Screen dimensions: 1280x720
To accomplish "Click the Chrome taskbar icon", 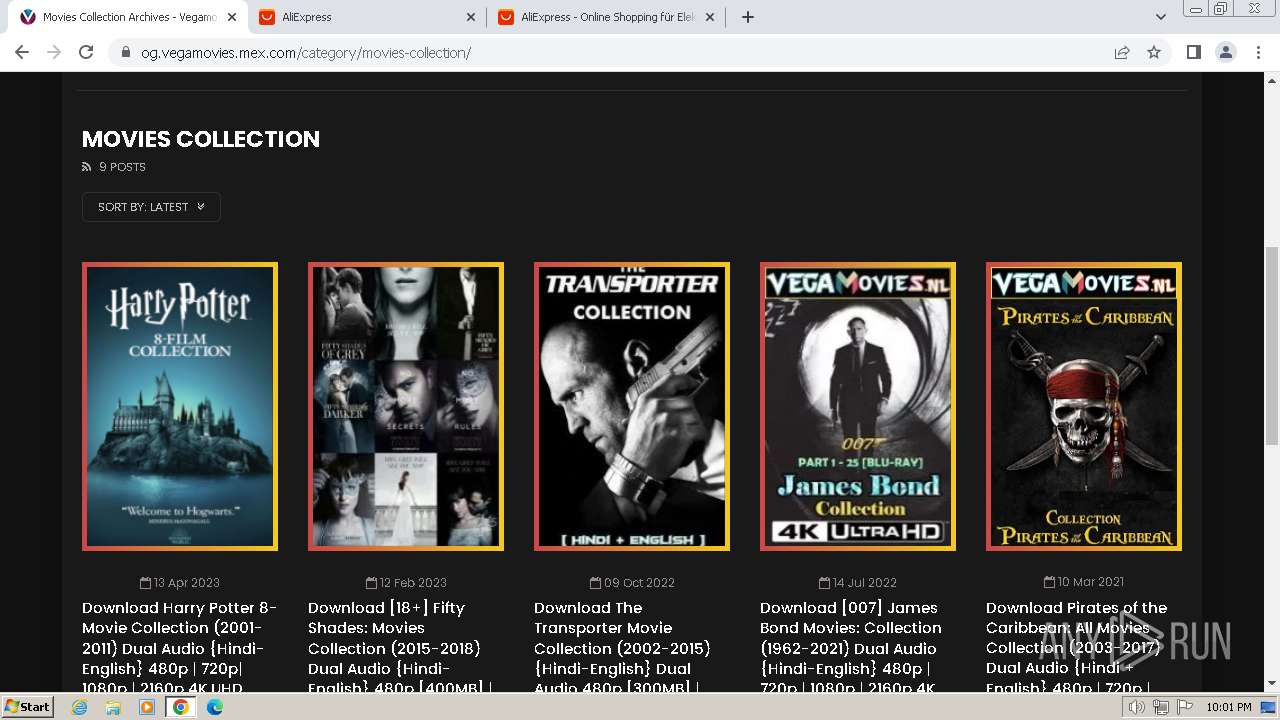I will tap(181, 707).
